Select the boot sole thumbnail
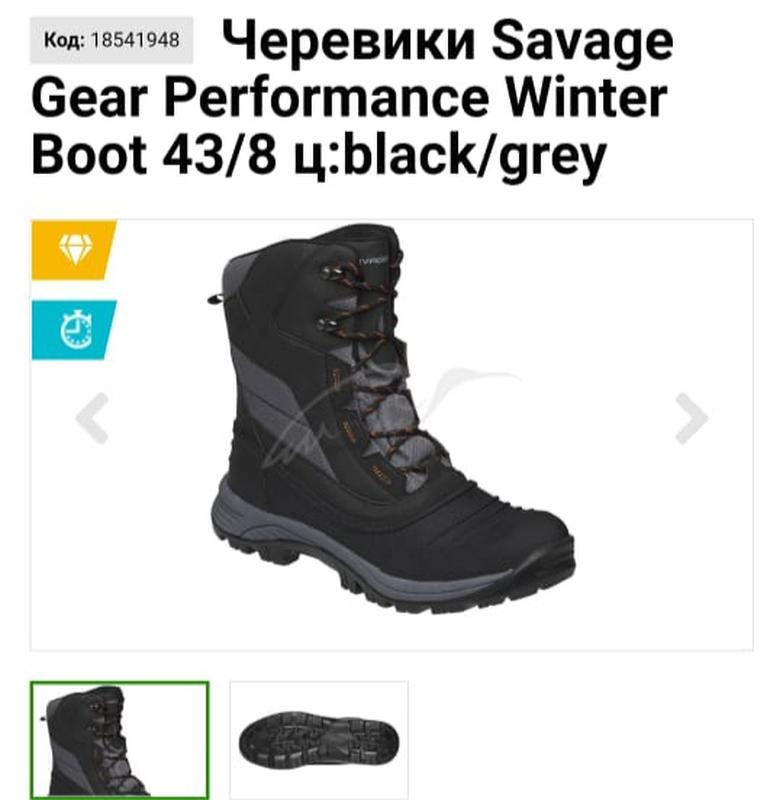The height and width of the screenshot is (800, 783). 319,741
